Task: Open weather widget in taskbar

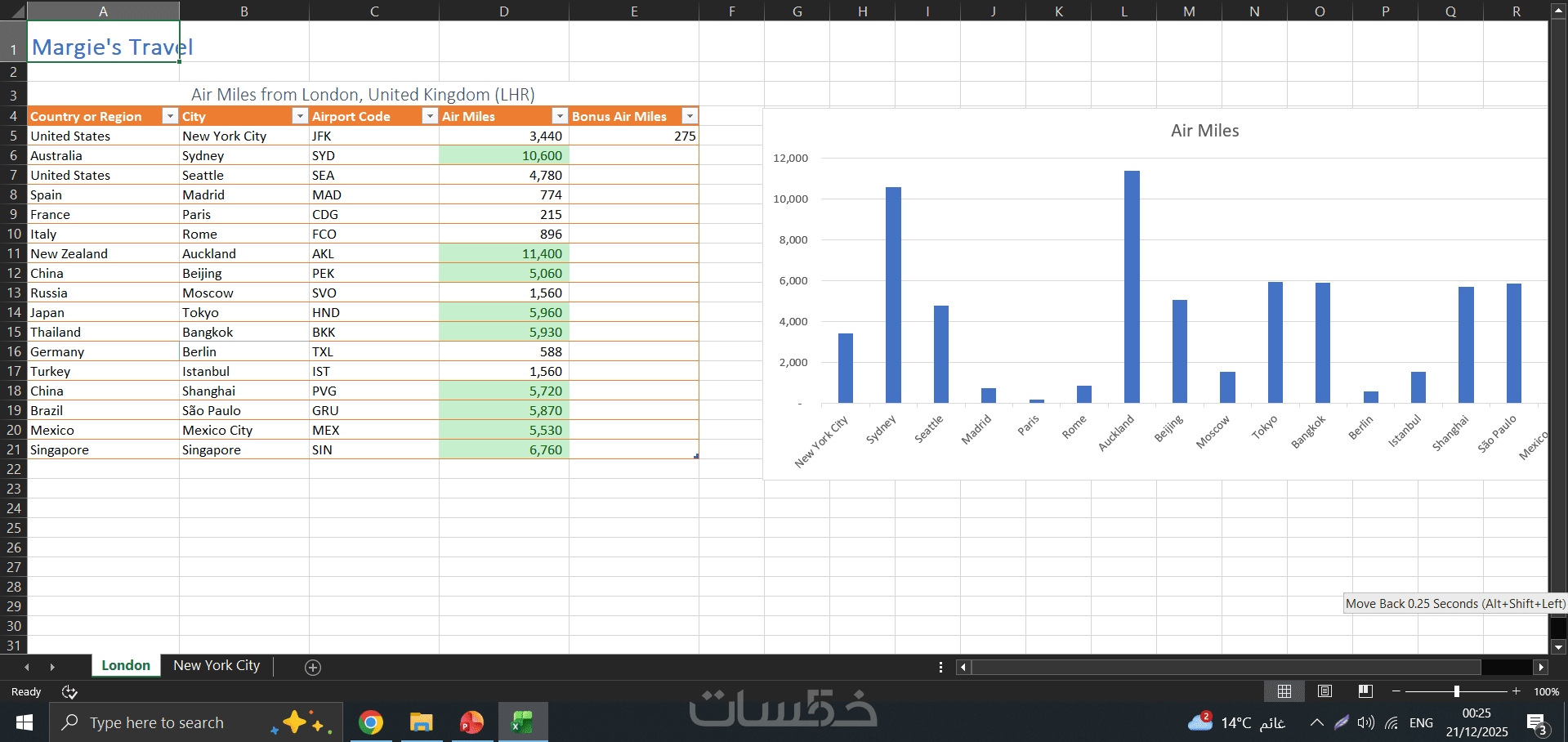Action: 1237,722
